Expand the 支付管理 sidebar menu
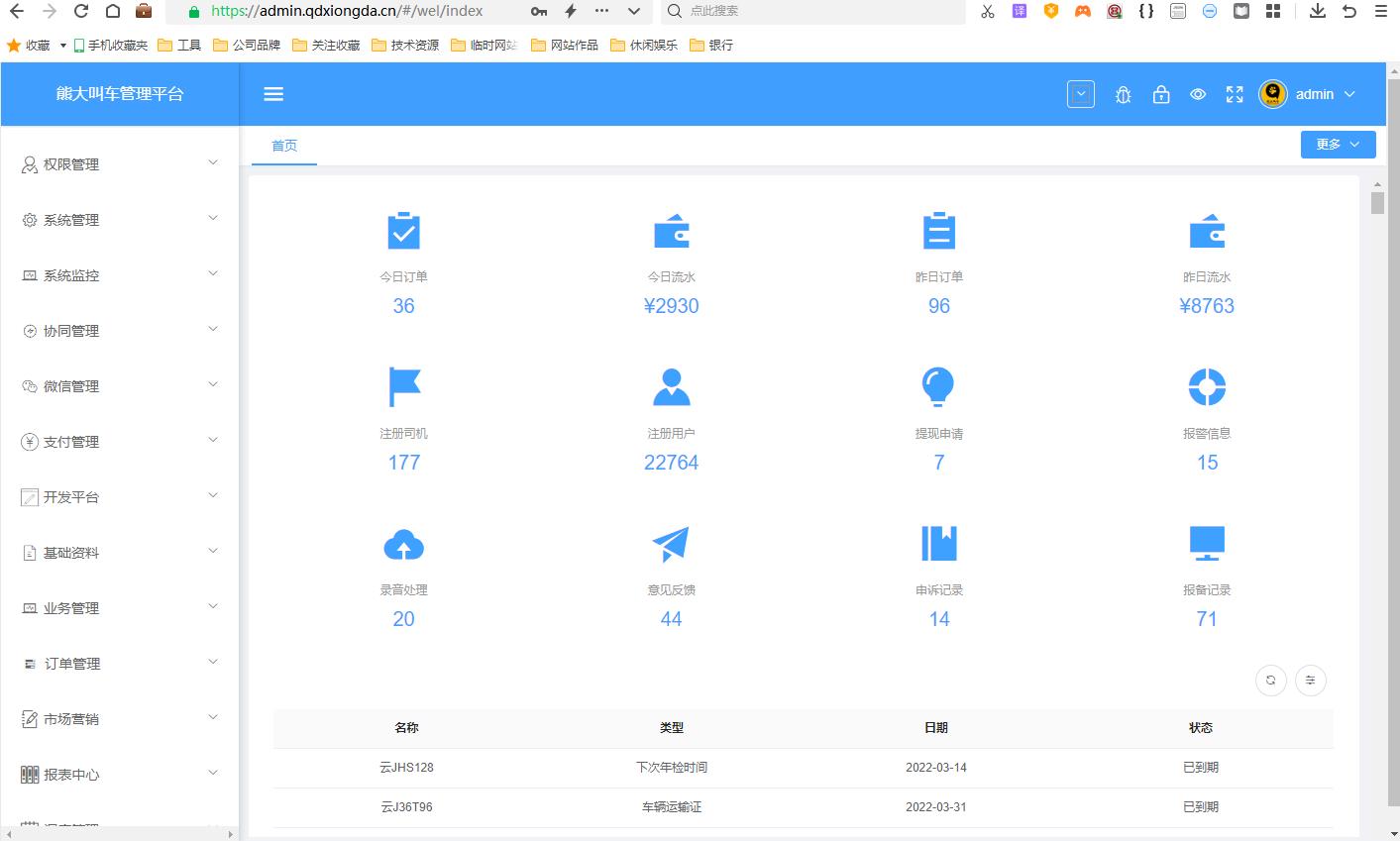 [120, 442]
